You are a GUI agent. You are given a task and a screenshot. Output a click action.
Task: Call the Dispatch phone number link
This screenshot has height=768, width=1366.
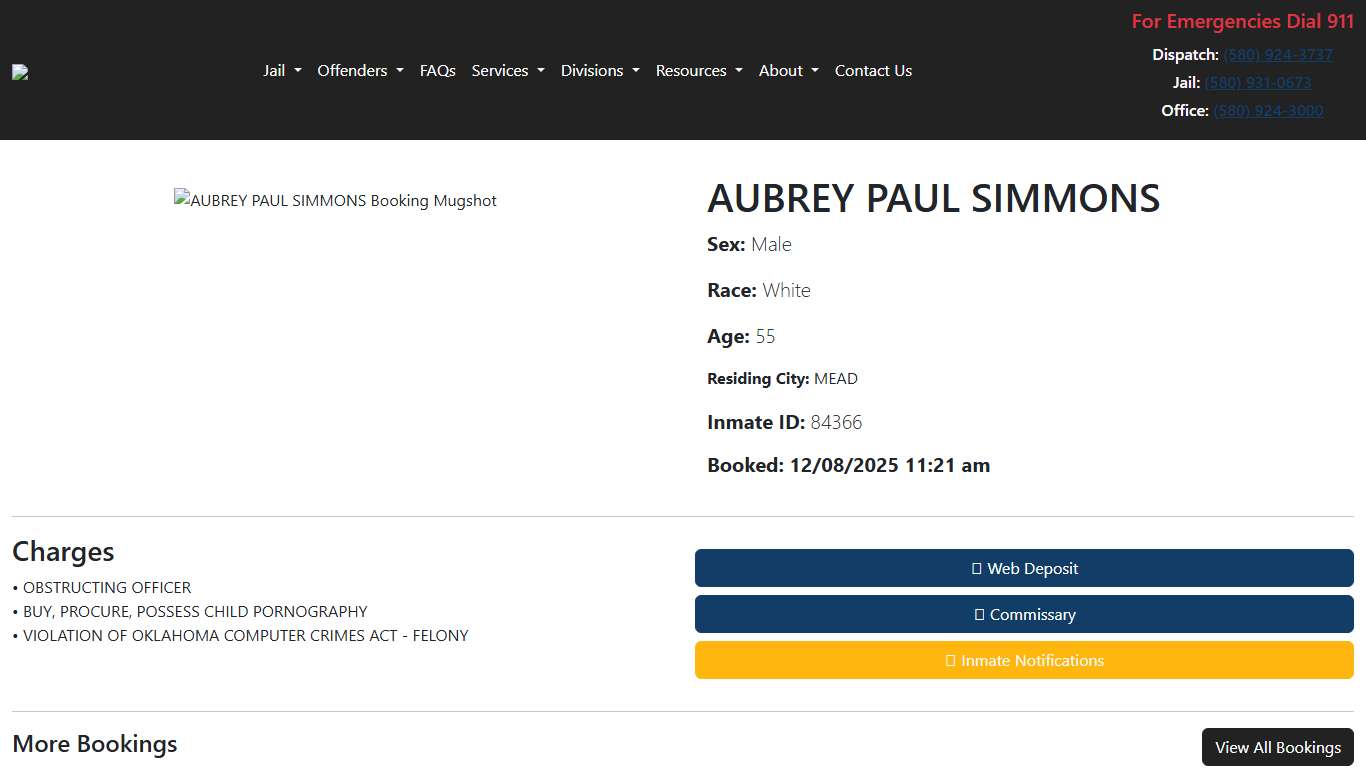point(1278,54)
